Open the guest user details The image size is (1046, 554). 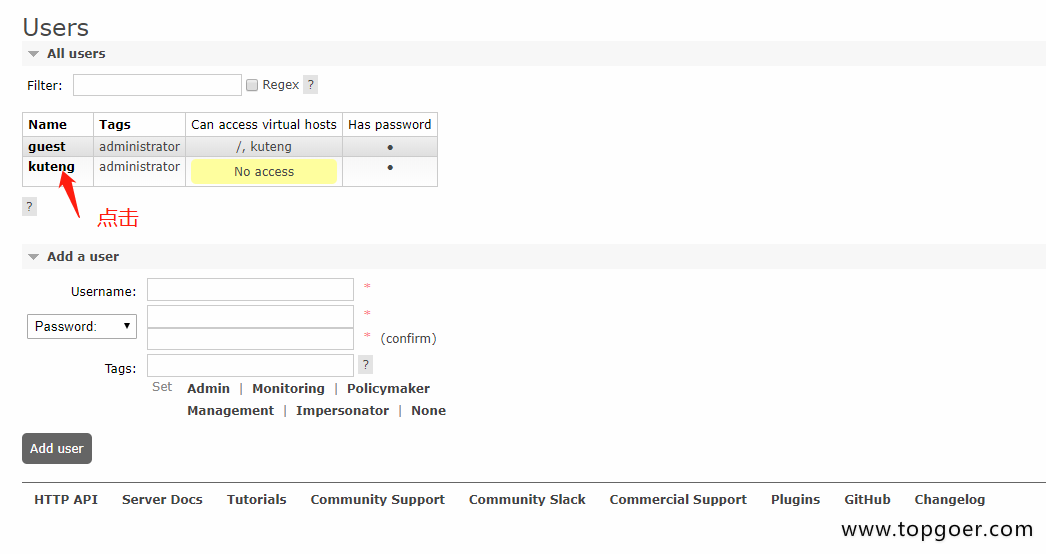[47, 146]
